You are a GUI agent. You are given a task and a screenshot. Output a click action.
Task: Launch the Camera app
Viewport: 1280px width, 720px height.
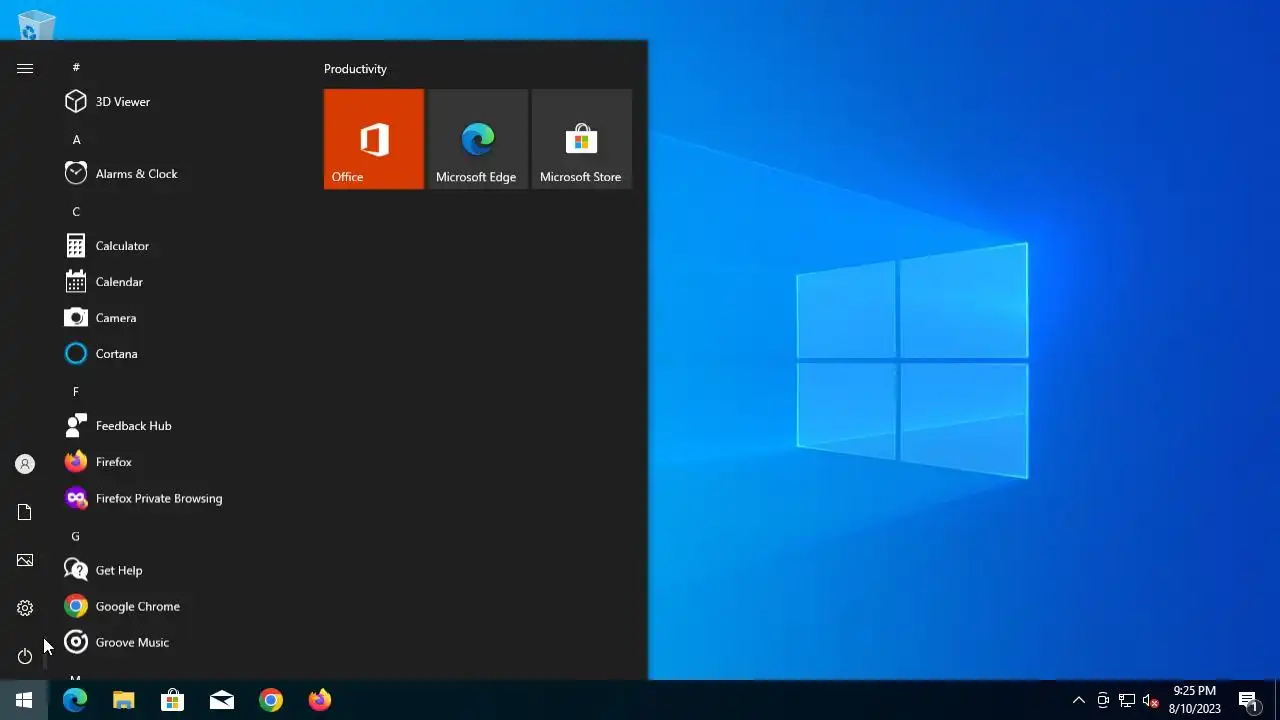tap(180, 318)
